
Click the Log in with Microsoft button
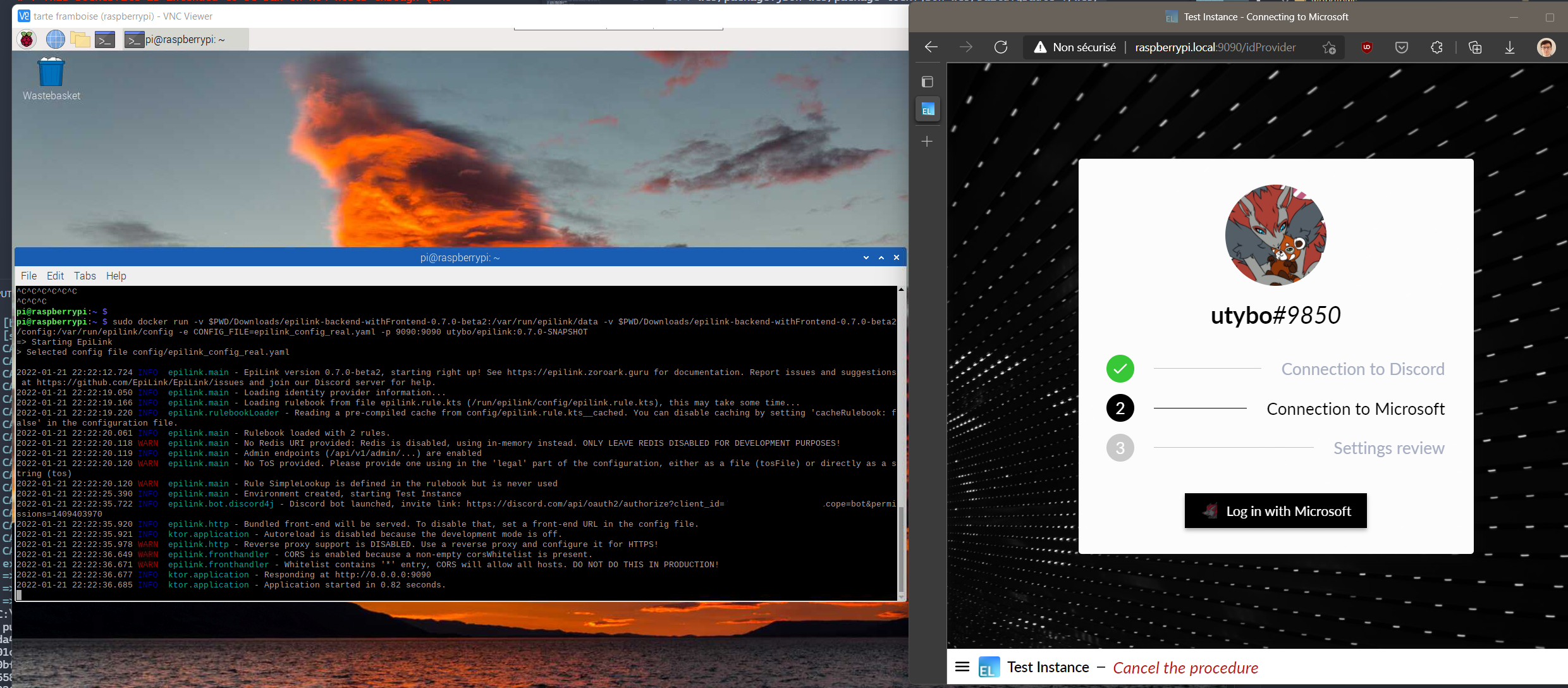1275,511
